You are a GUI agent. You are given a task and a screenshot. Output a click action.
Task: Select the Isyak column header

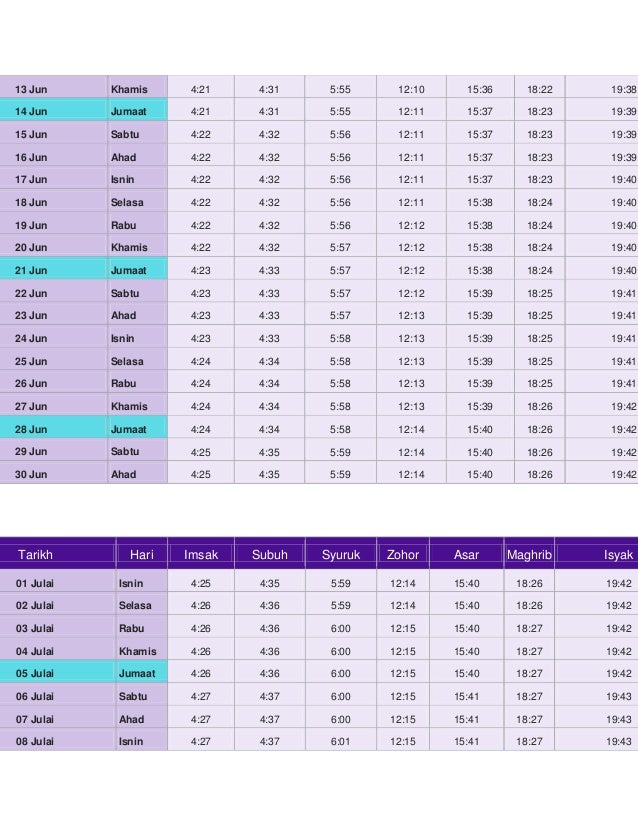click(x=596, y=554)
